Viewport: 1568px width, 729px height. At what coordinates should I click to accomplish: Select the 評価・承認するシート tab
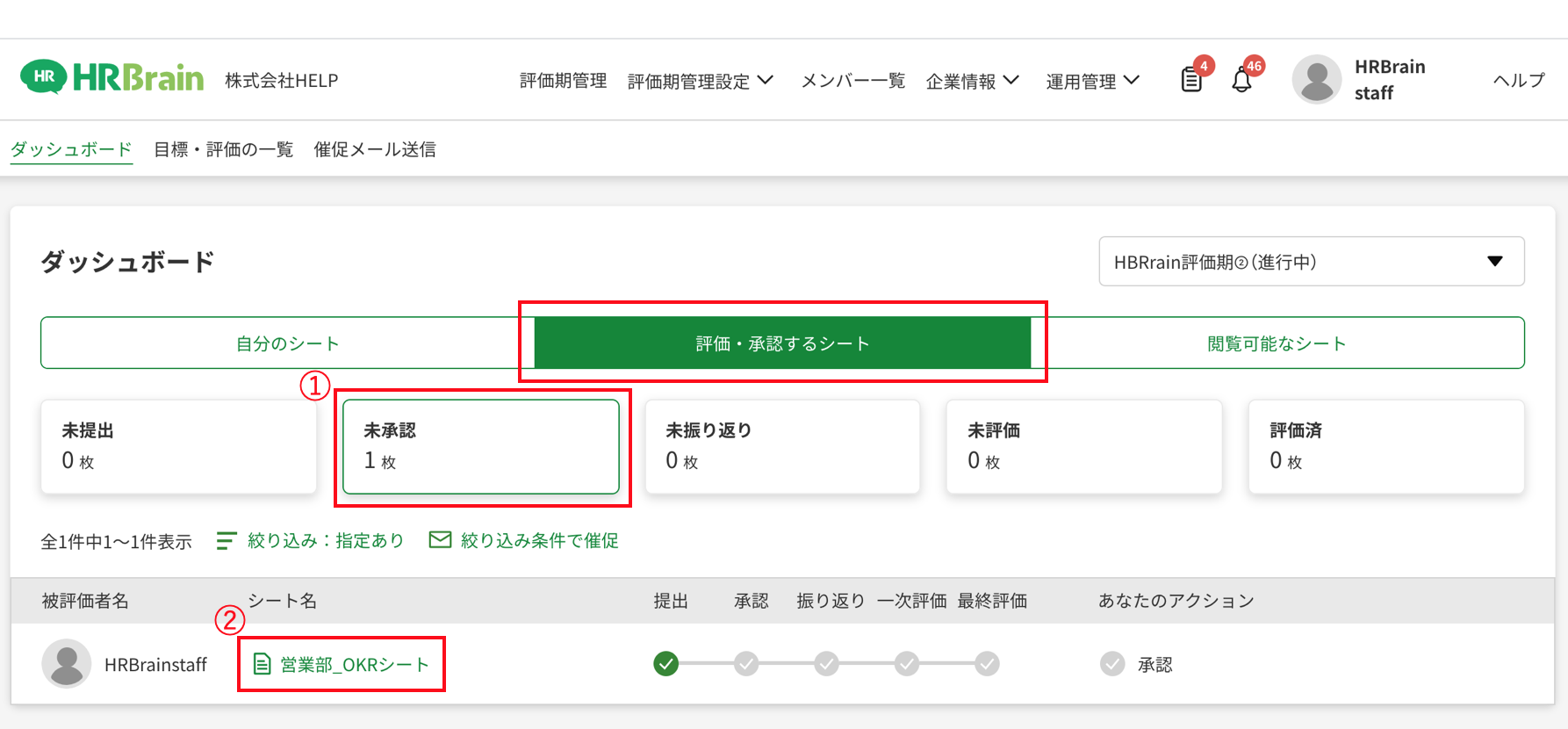click(782, 343)
